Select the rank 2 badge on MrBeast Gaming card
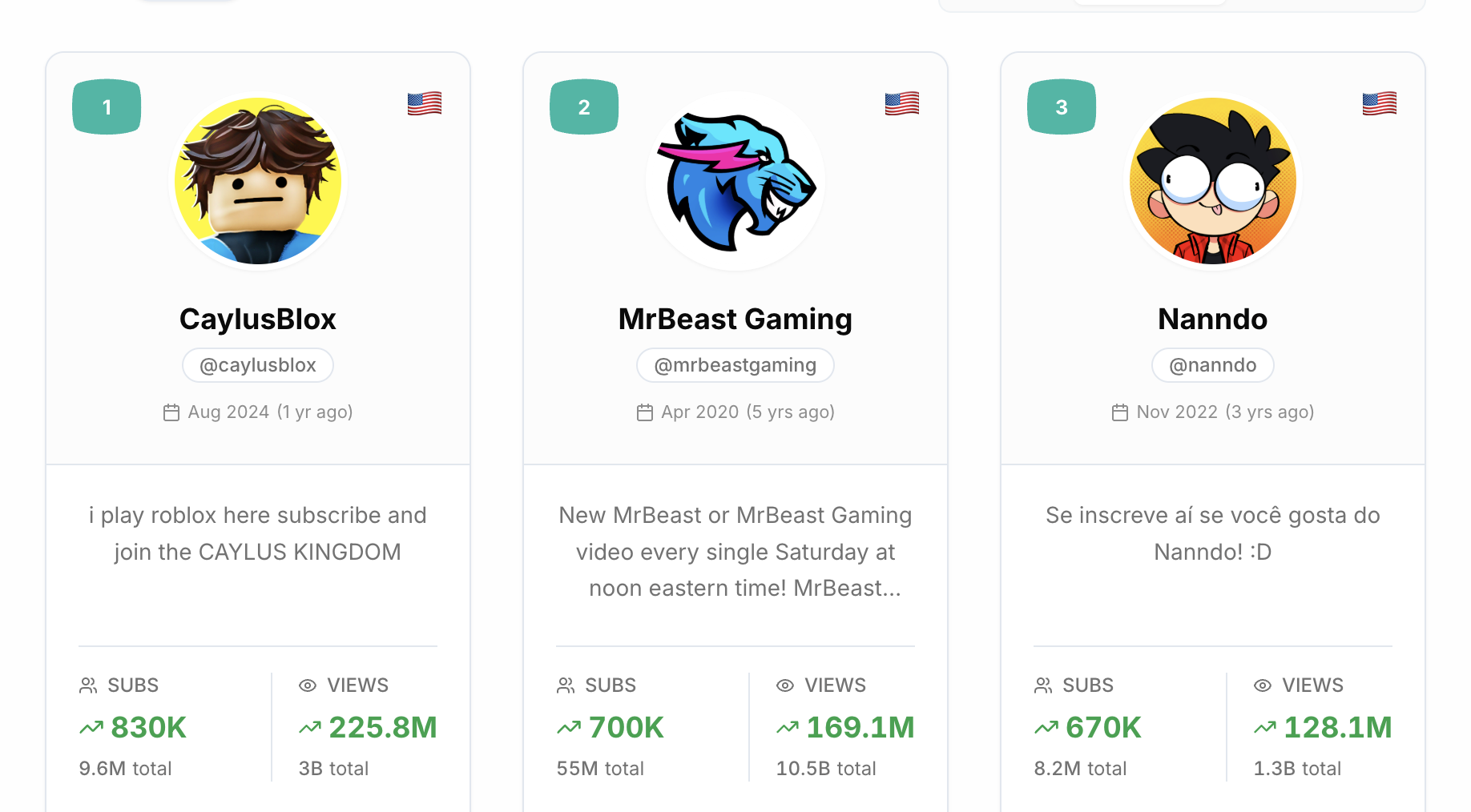 coord(584,107)
